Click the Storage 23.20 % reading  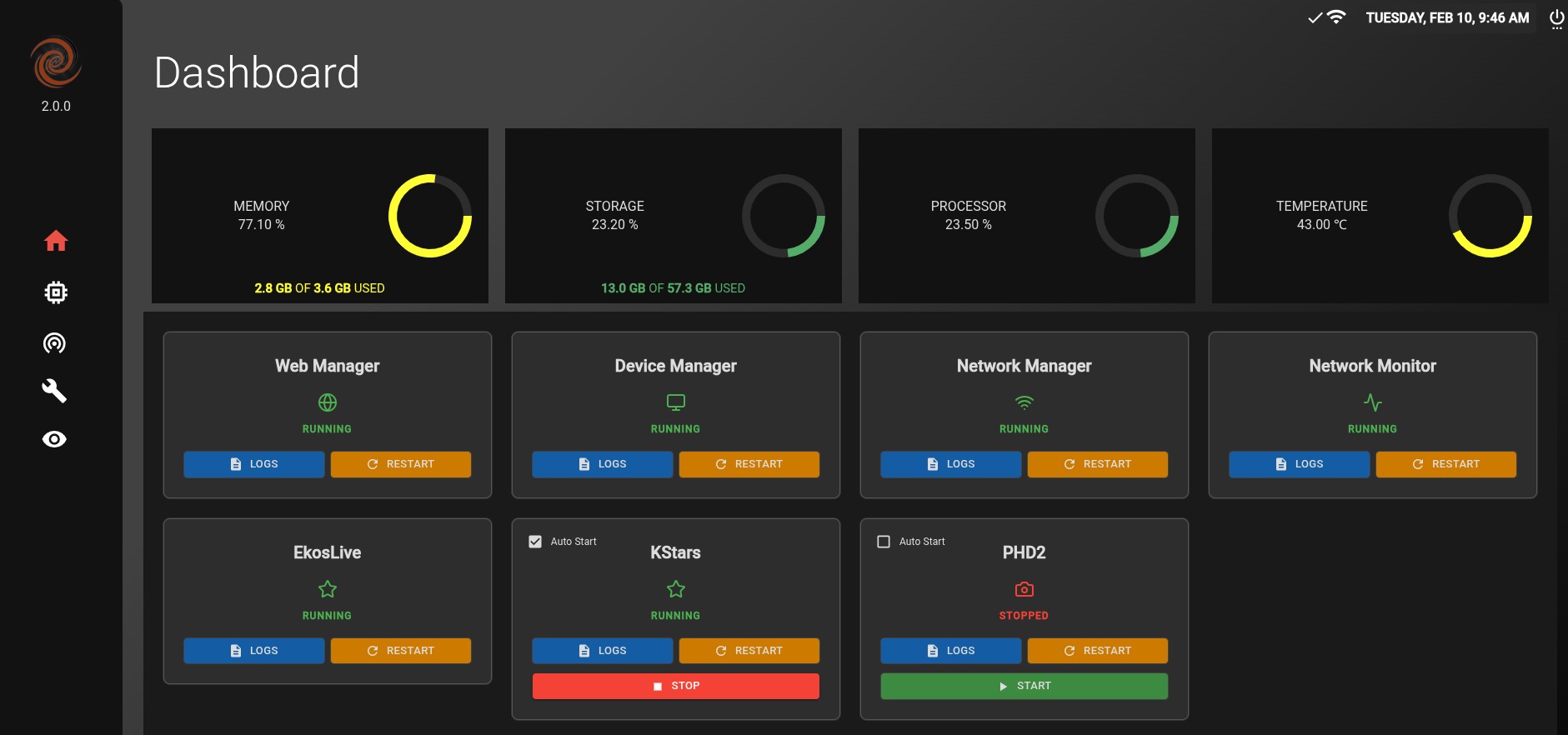click(615, 225)
